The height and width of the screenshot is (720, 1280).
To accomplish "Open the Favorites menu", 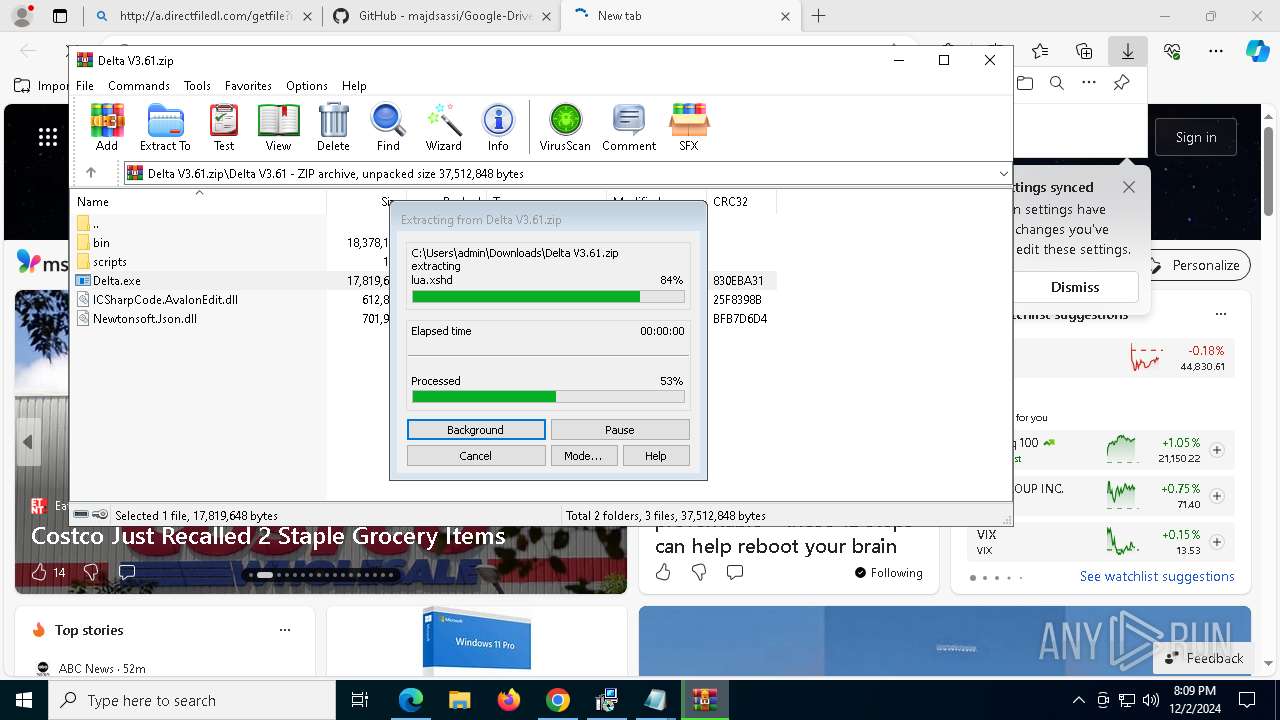I will [x=248, y=86].
